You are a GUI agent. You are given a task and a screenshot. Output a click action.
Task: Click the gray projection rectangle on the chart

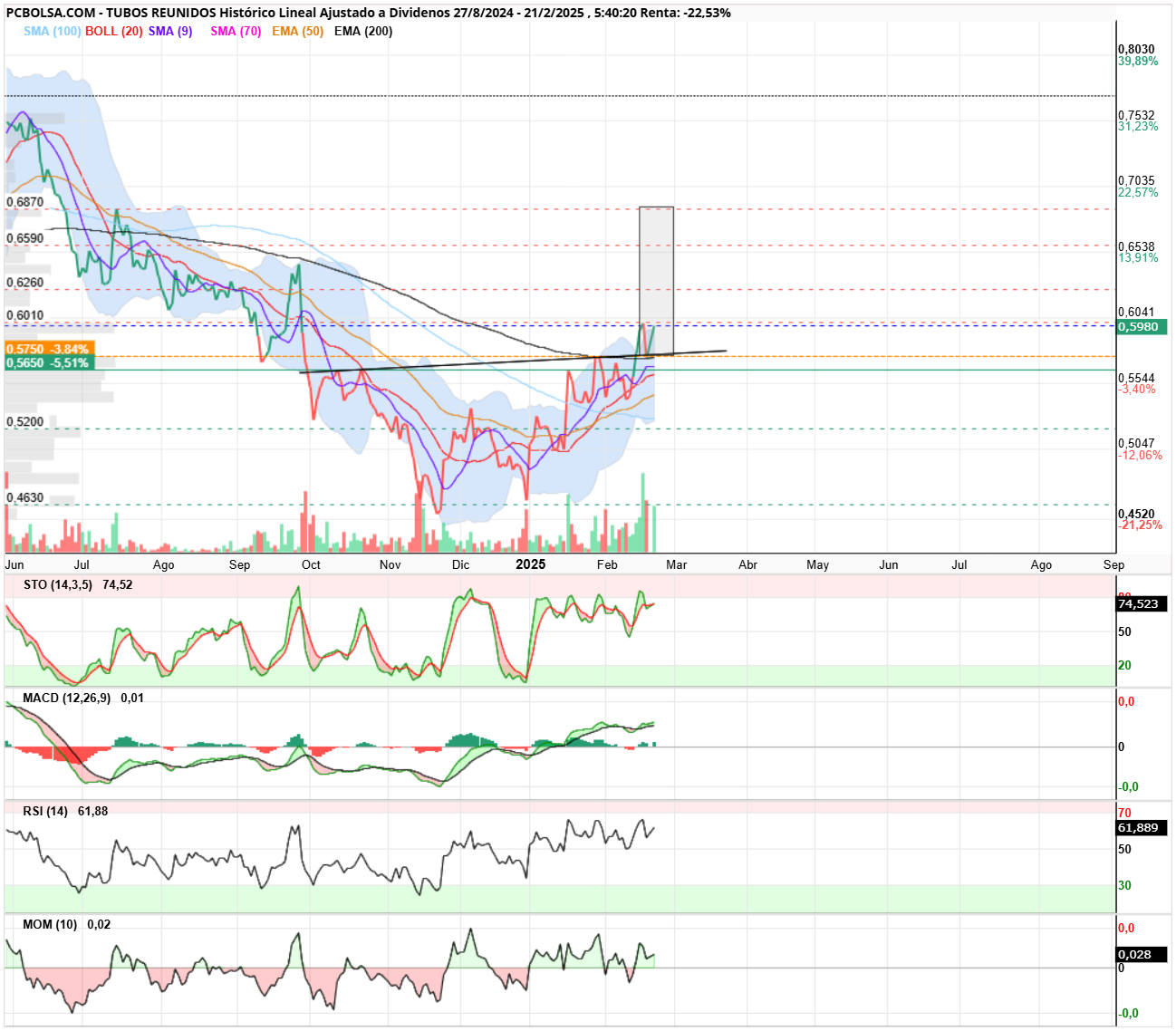[x=656, y=280]
